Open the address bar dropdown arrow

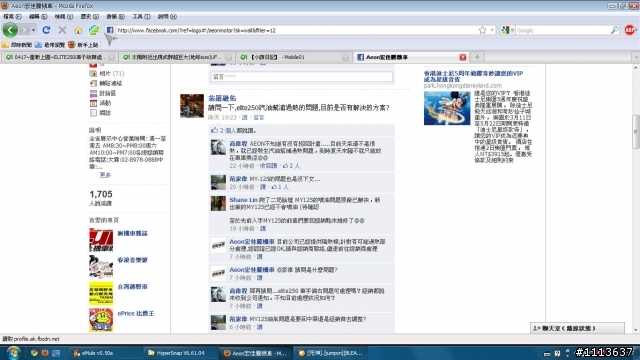(492, 30)
